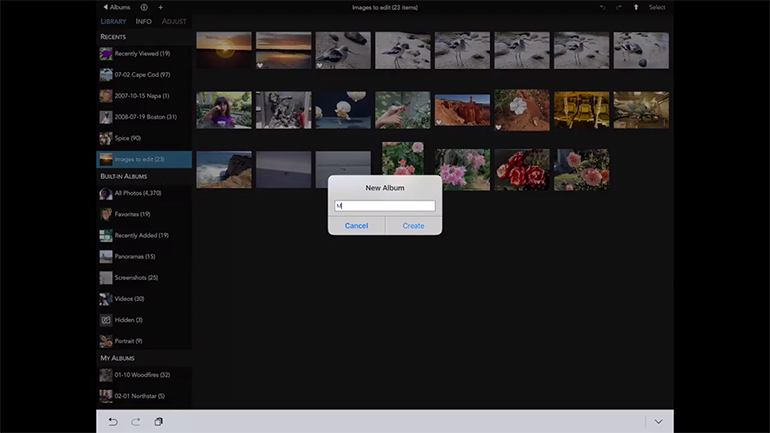Click the info circle icon in top bar
Image resolution: width=770 pixels, height=433 pixels.
[144, 7]
